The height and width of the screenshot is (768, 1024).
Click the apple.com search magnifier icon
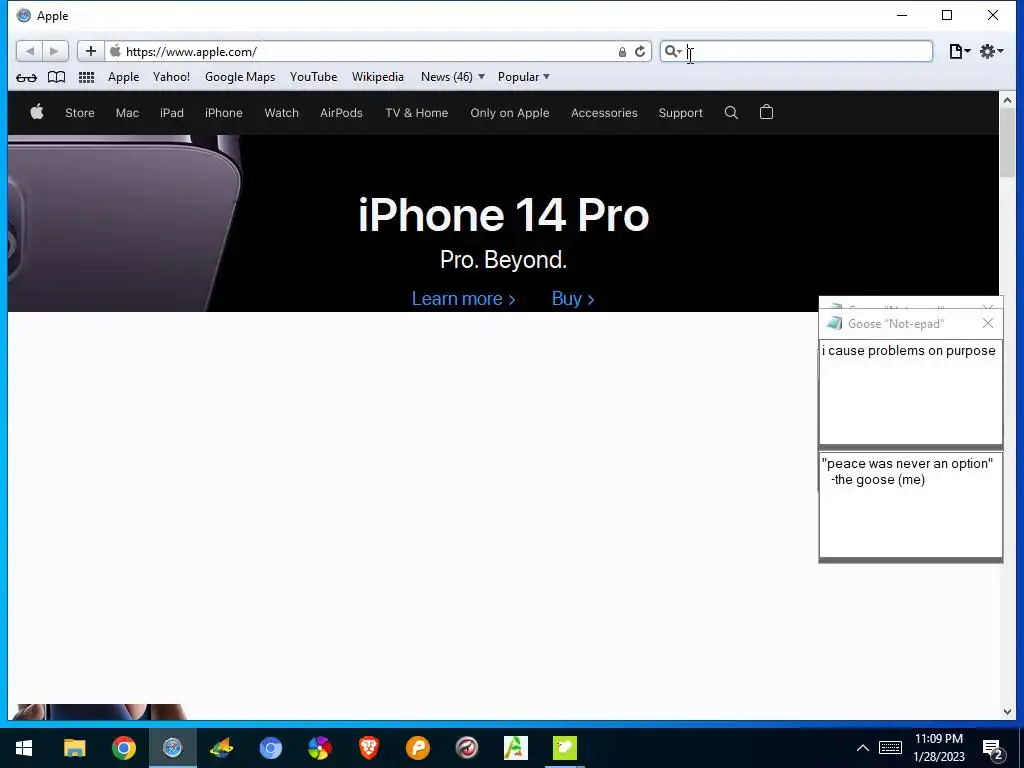pyautogui.click(x=731, y=113)
